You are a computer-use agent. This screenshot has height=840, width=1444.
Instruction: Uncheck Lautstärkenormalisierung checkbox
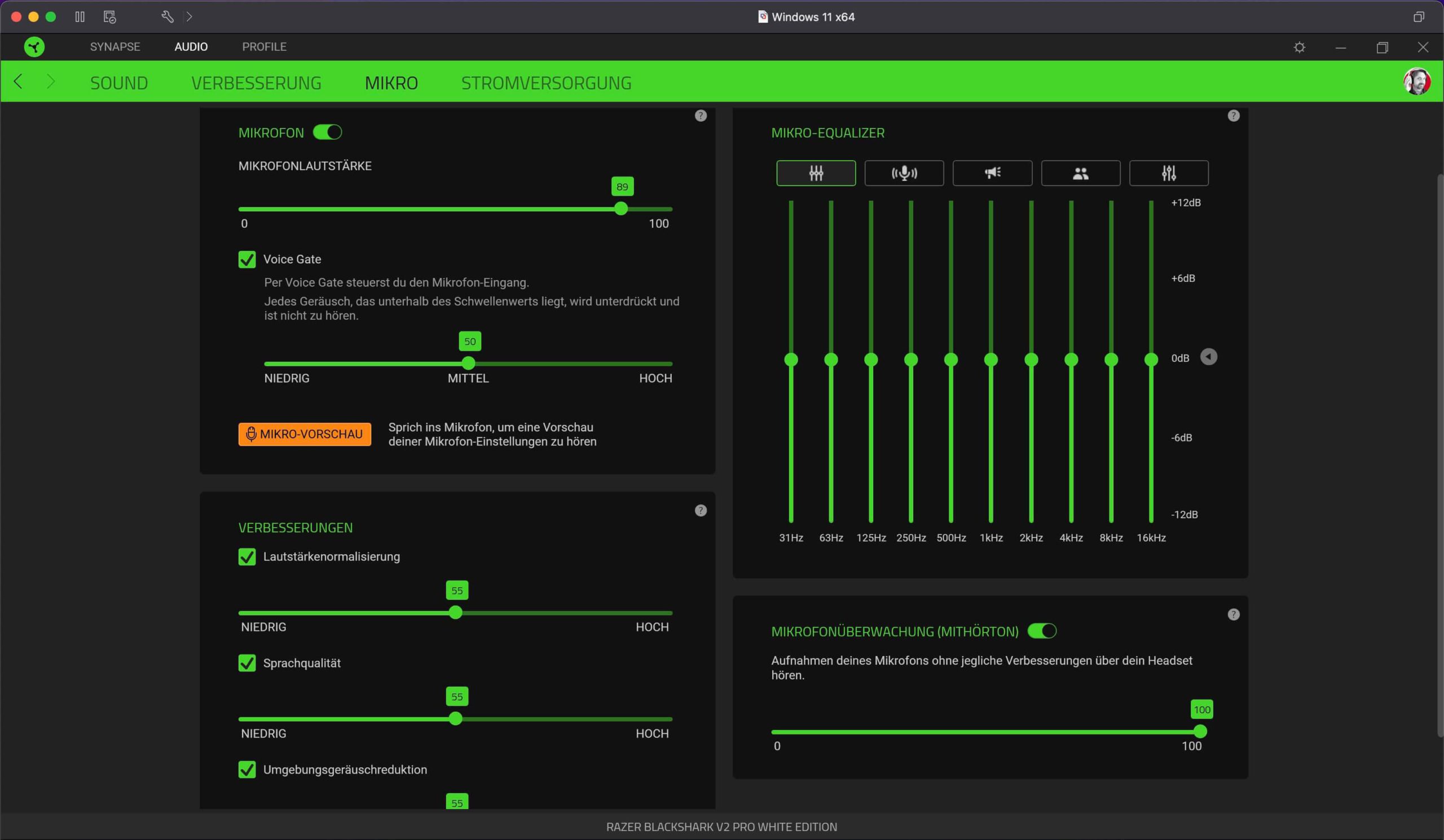[x=247, y=556]
